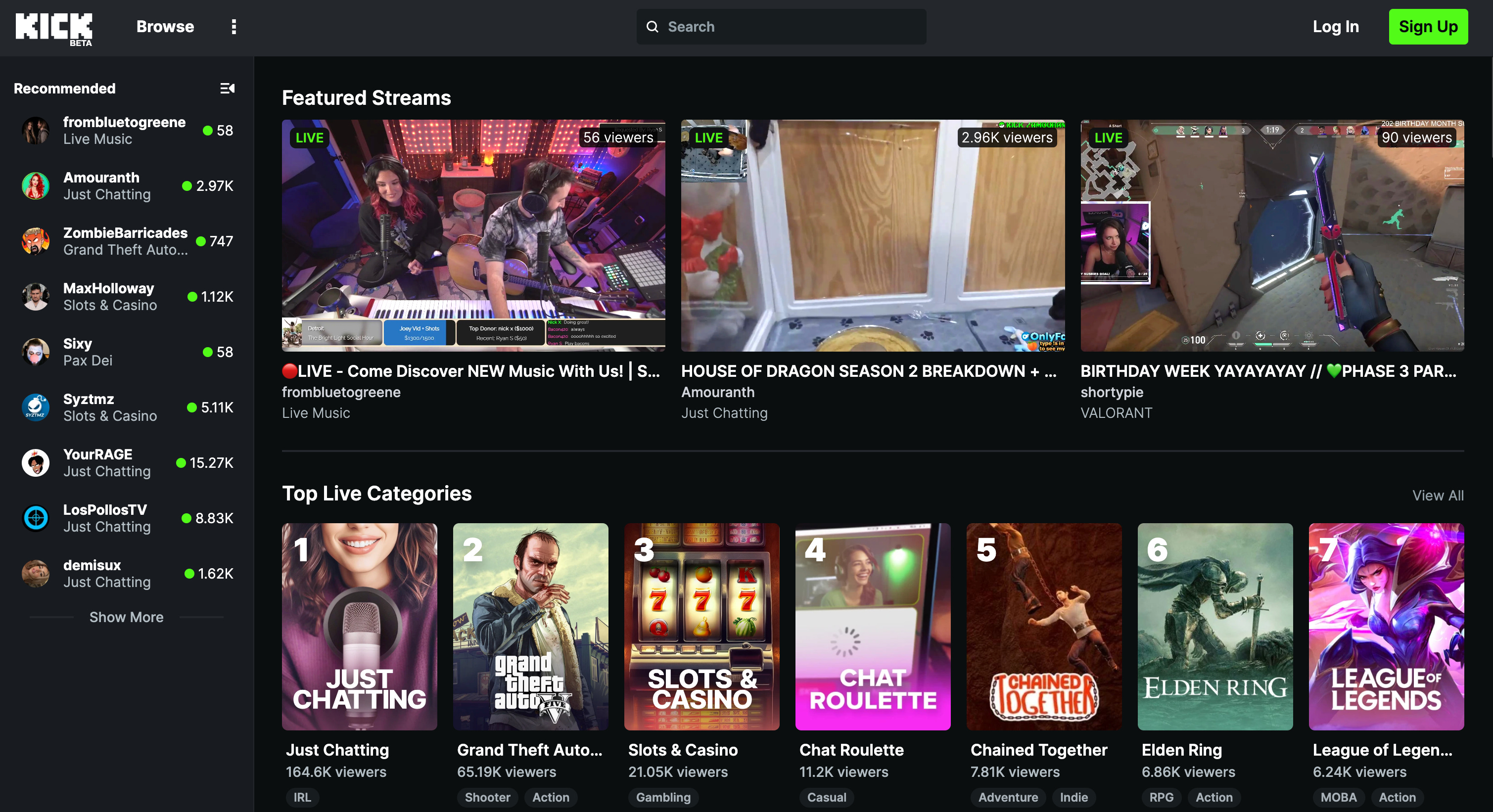Click Log In
The width and height of the screenshot is (1493, 812).
[x=1335, y=27]
